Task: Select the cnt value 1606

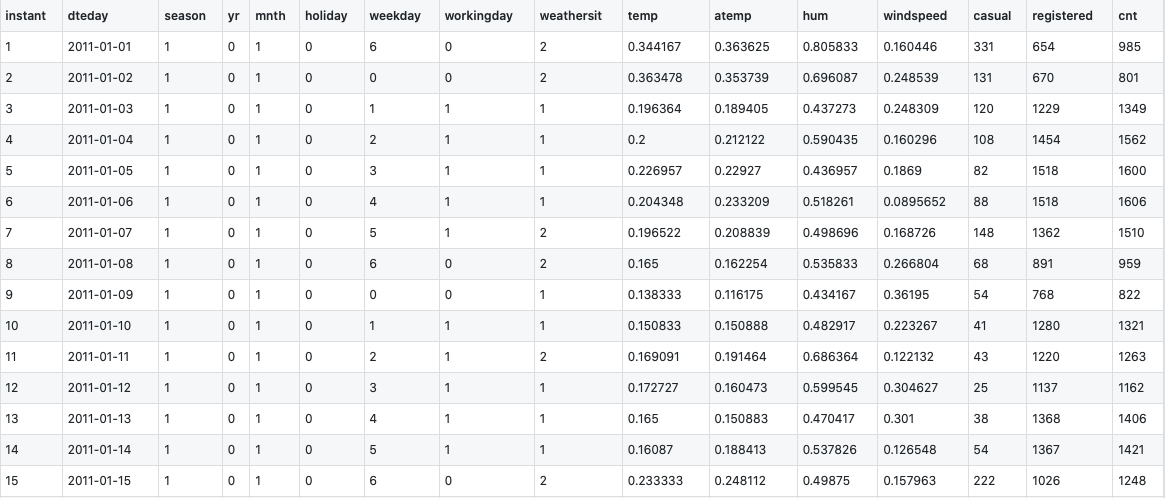Action: (x=1134, y=202)
